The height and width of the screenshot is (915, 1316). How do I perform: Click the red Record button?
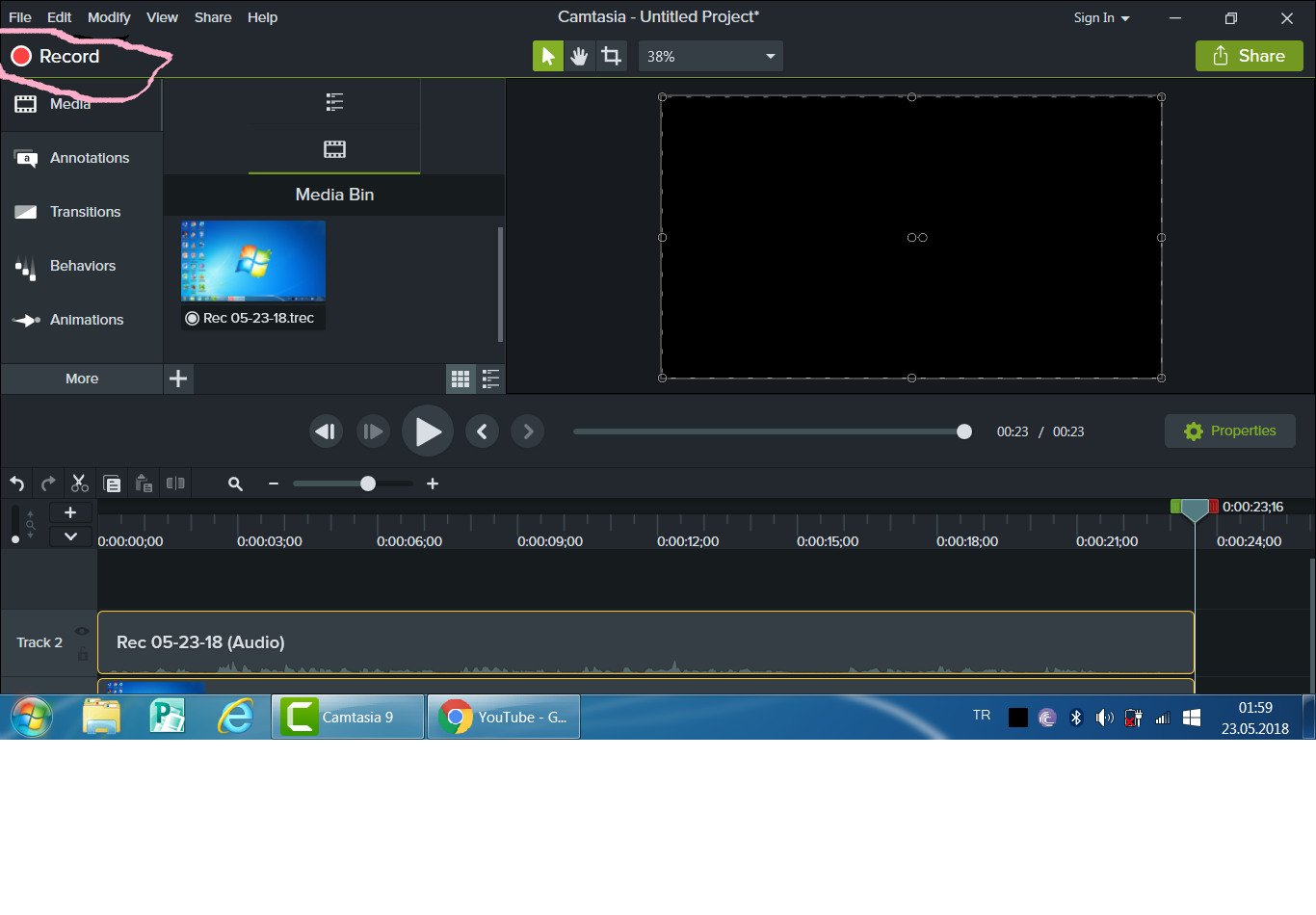(55, 57)
